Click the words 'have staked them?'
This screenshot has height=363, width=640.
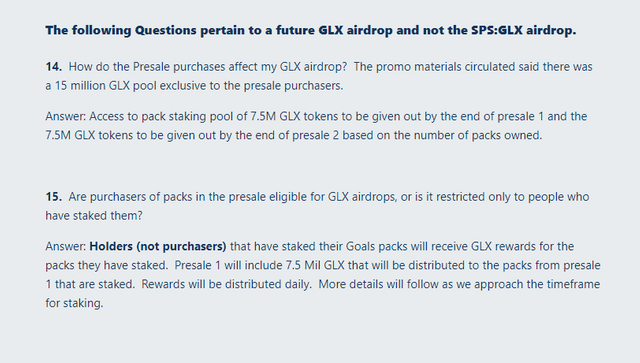[x=94, y=216]
